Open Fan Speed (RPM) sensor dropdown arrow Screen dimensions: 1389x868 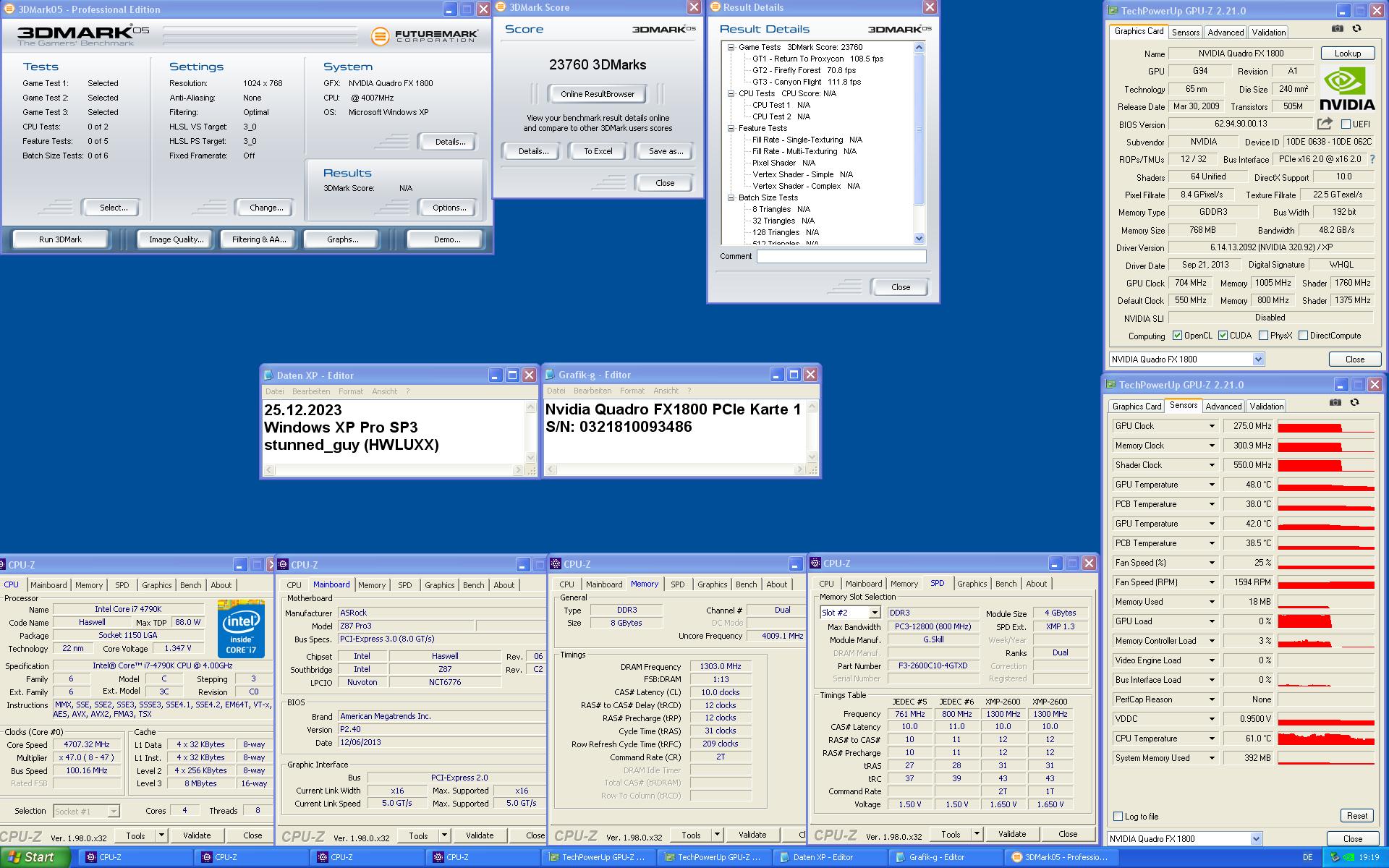pos(1212,582)
